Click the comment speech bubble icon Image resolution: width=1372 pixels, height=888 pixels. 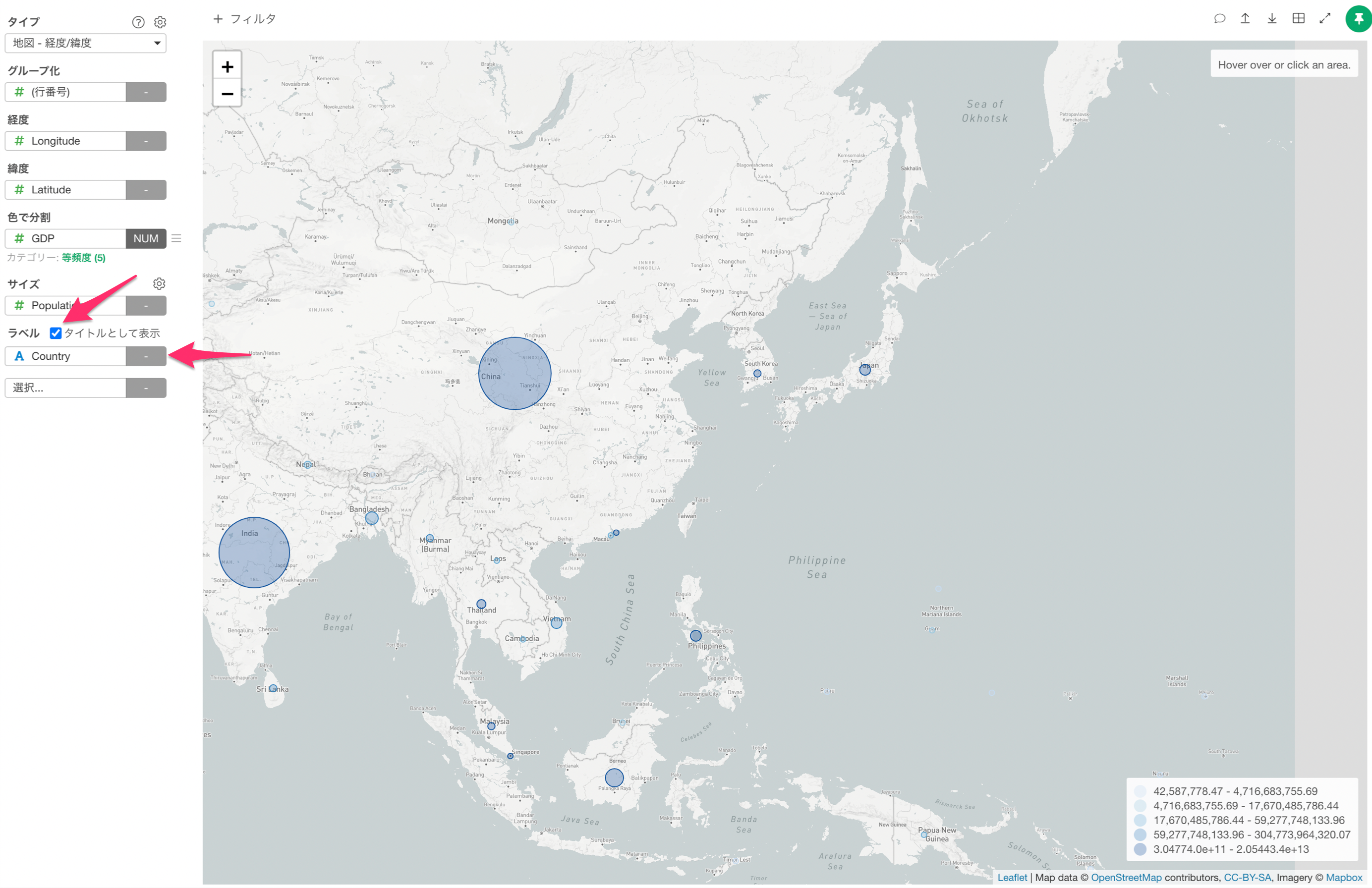pyautogui.click(x=1219, y=18)
